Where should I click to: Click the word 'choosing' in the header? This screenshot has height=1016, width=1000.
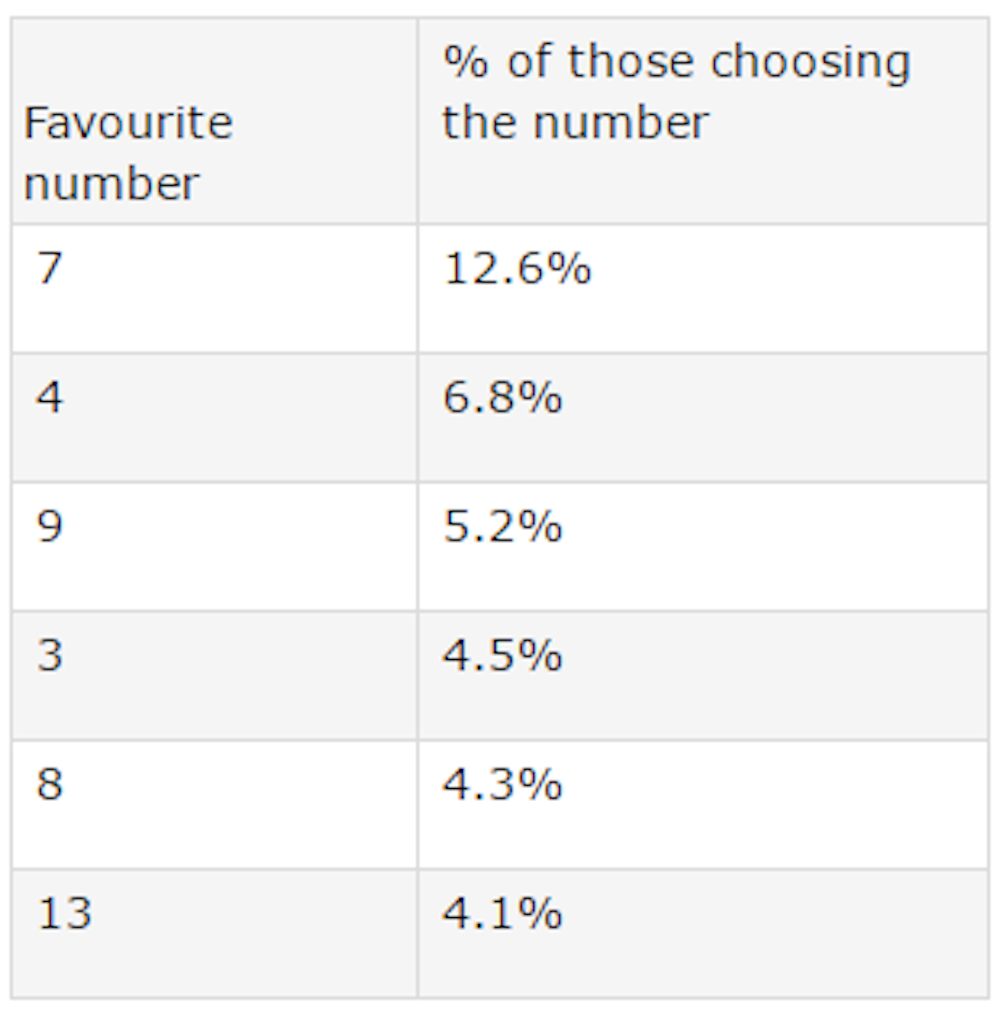pos(810,64)
